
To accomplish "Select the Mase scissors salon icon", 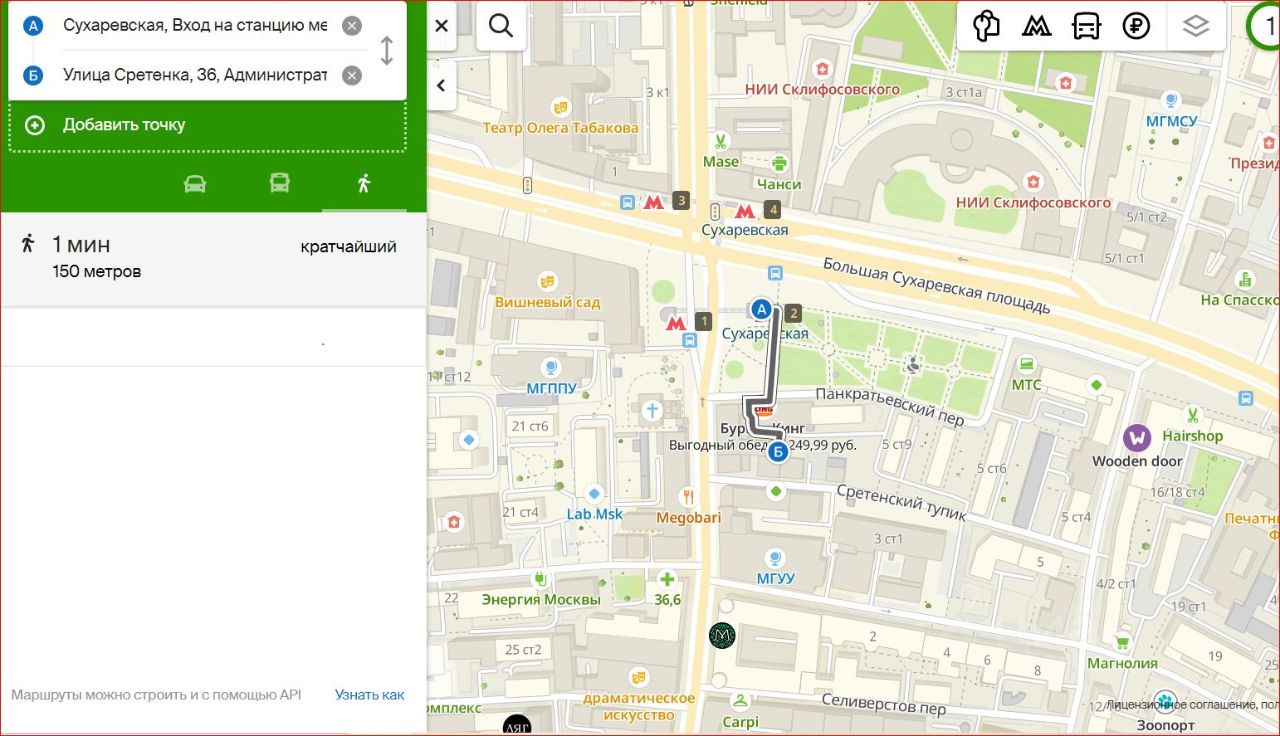I will pyautogui.click(x=720, y=140).
